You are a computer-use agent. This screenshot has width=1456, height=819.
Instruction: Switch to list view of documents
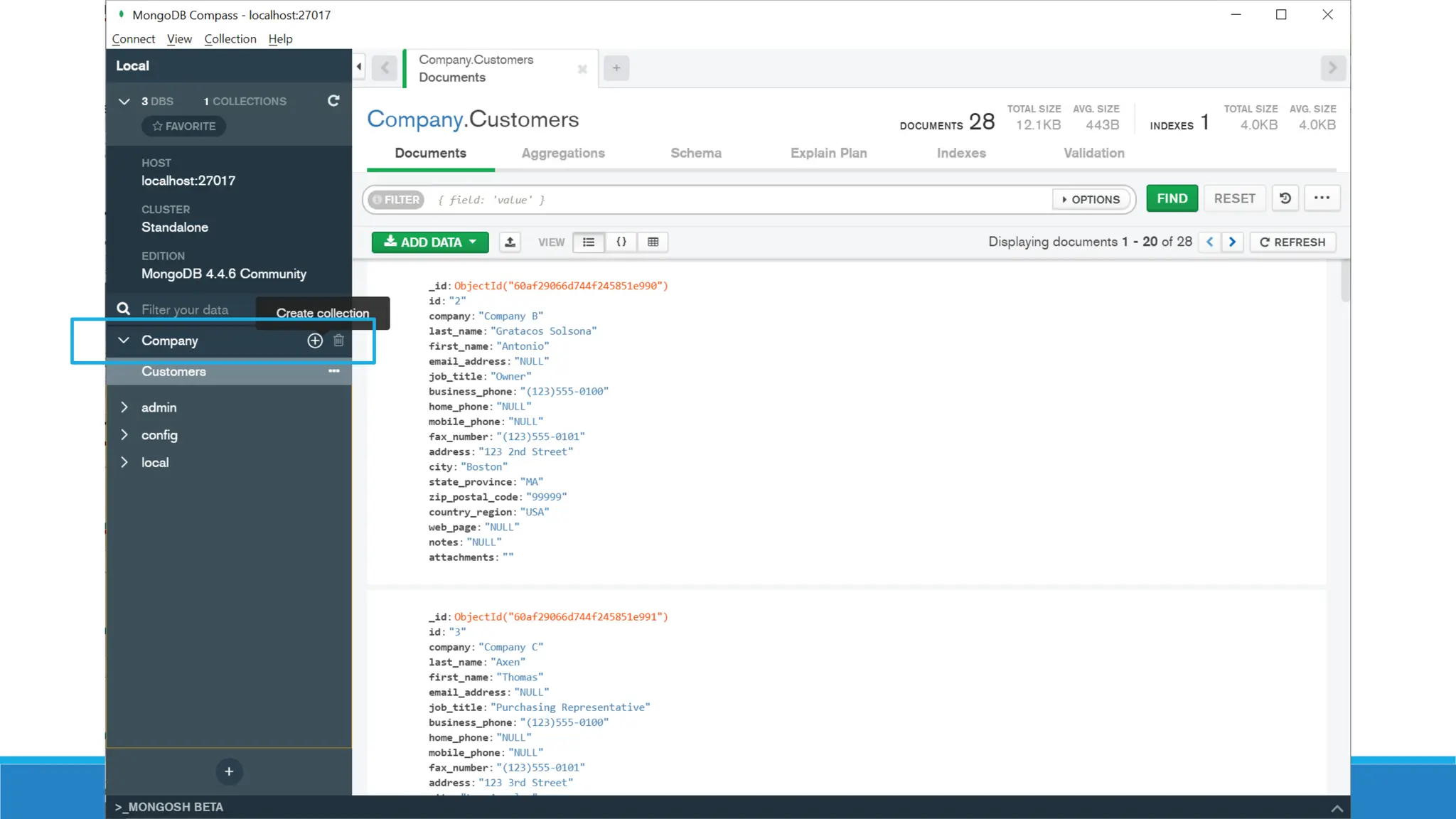tap(589, 242)
